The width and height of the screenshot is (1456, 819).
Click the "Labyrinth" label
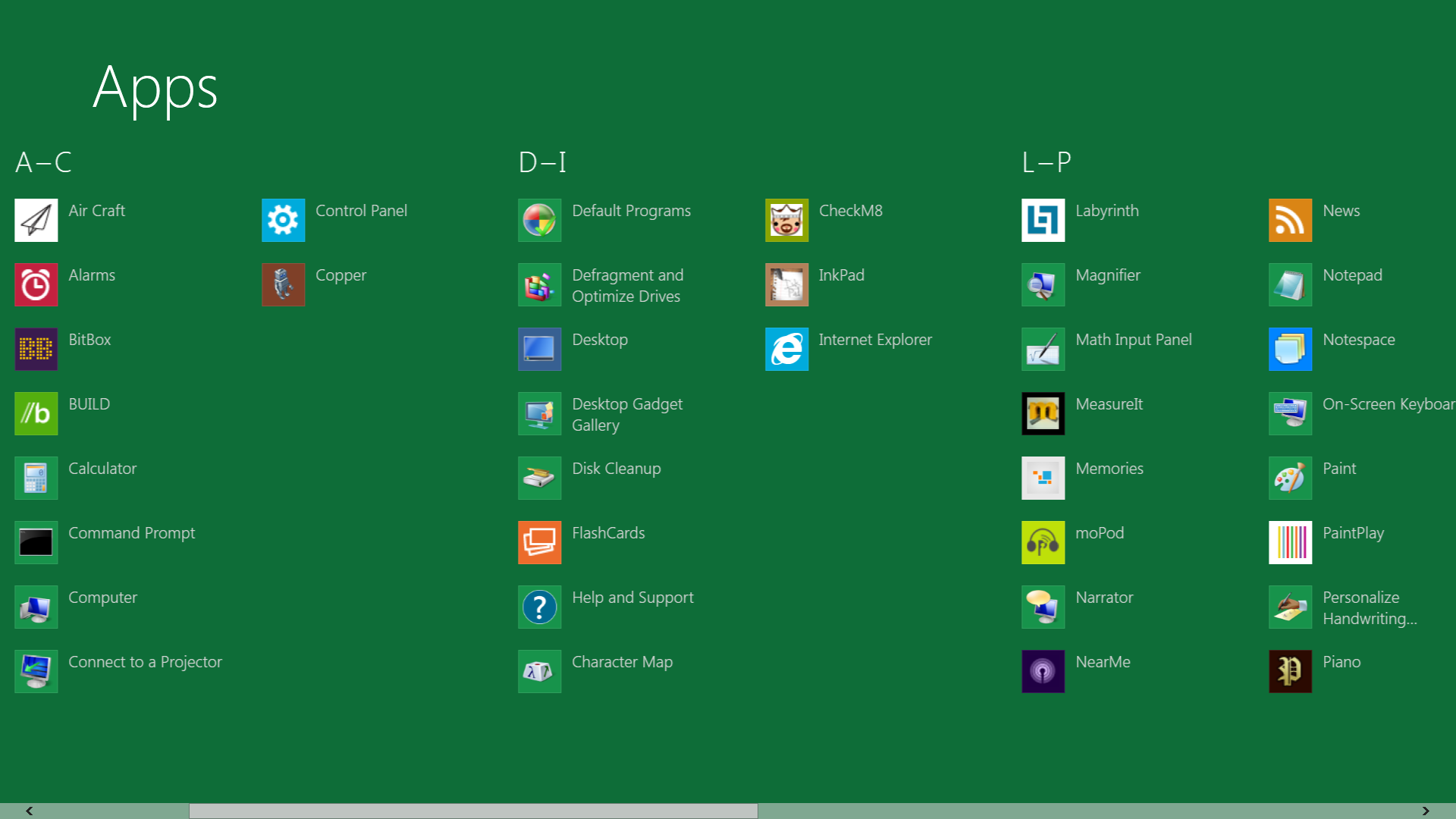[x=1107, y=211]
